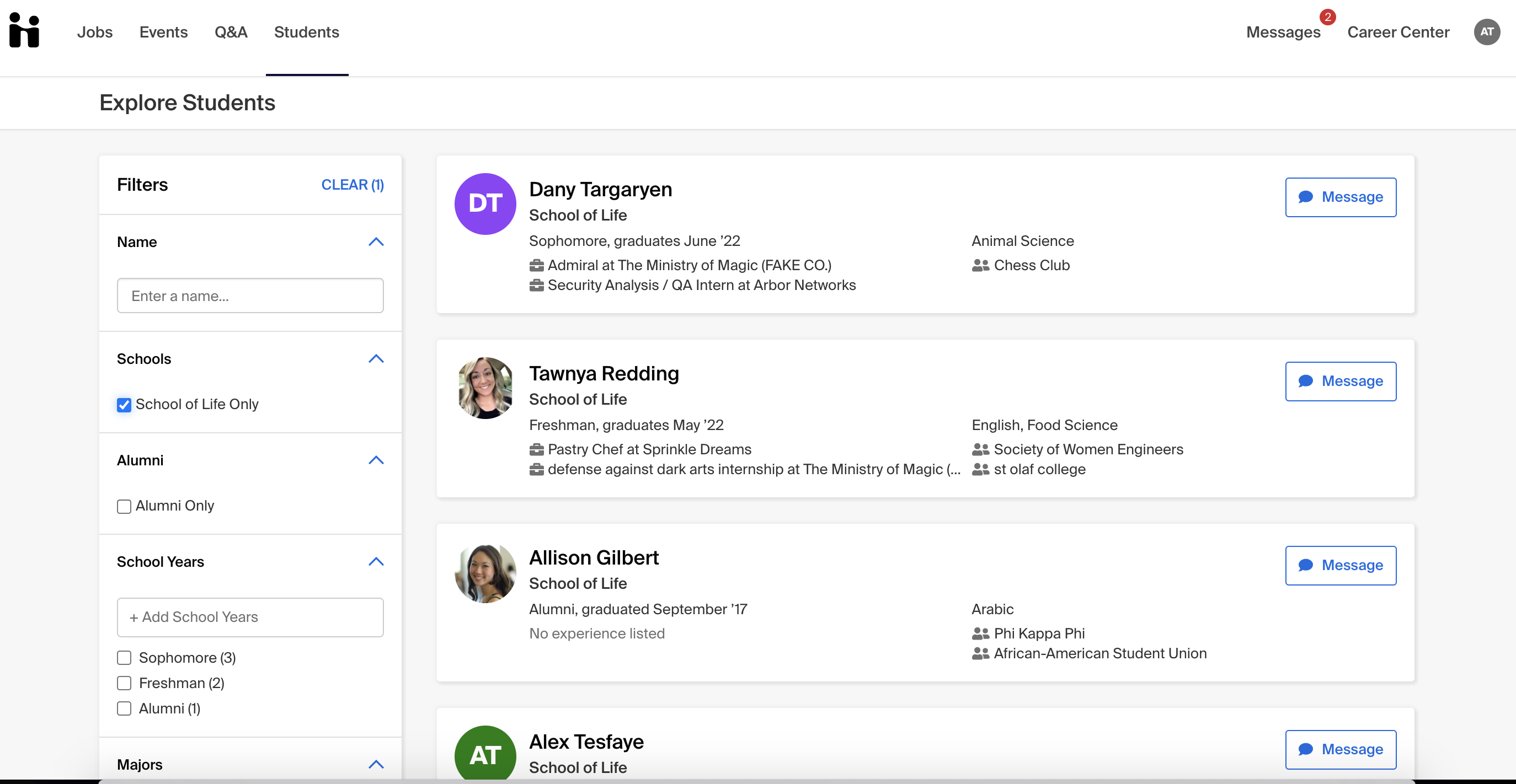
Task: Check the Sophomore (3) filter
Action: click(124, 658)
